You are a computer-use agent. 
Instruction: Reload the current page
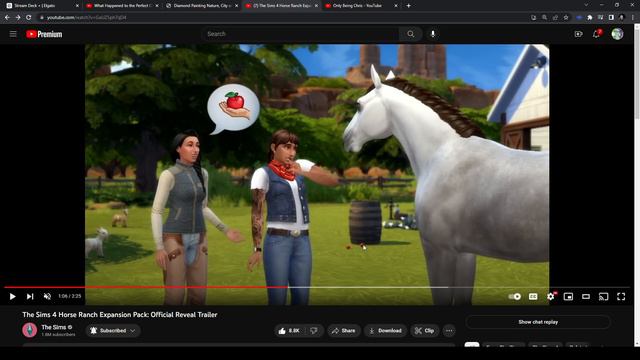click(29, 18)
